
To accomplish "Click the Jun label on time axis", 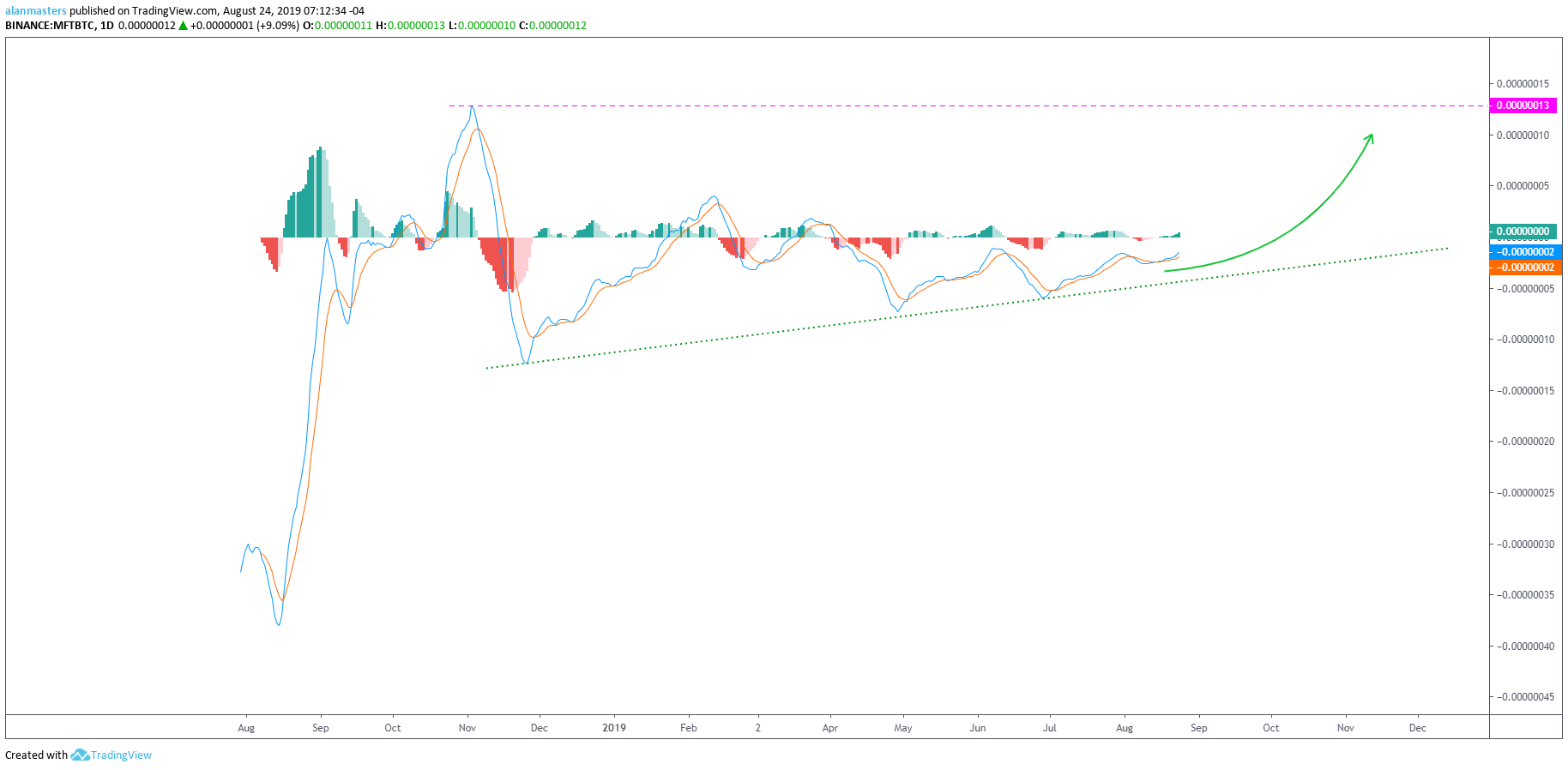I will 978,728.
